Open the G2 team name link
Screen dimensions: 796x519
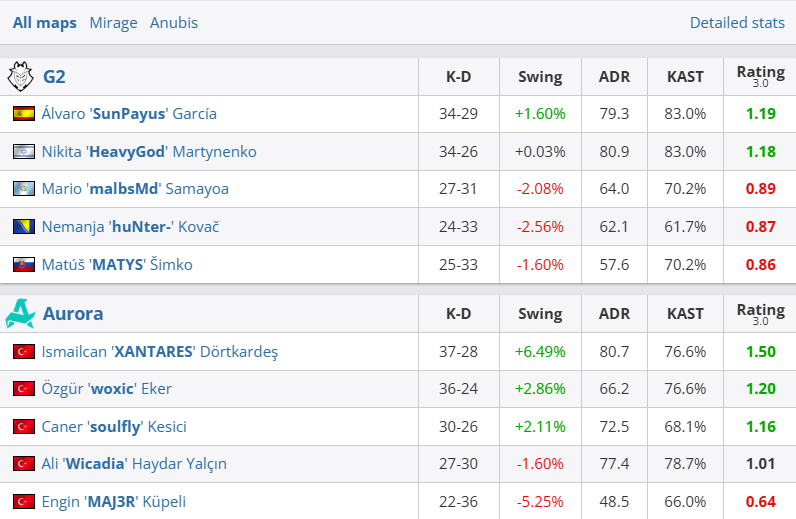pos(54,76)
